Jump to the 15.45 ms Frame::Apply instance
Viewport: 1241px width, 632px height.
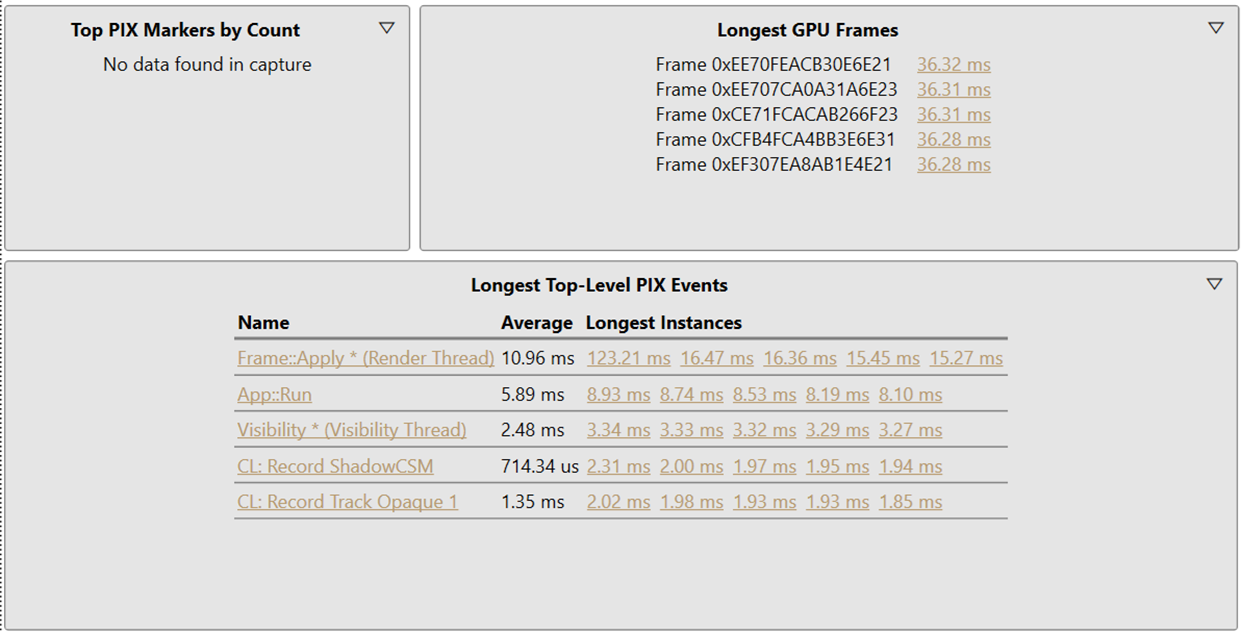tap(883, 358)
